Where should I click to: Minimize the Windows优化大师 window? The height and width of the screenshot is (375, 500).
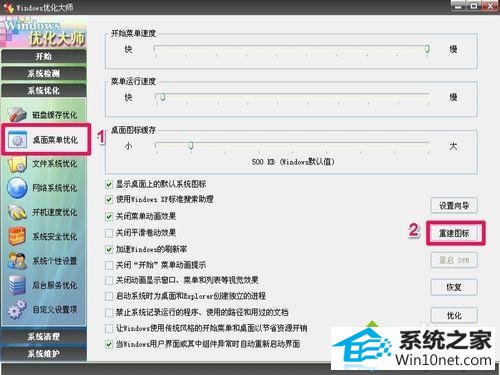coord(459,6)
